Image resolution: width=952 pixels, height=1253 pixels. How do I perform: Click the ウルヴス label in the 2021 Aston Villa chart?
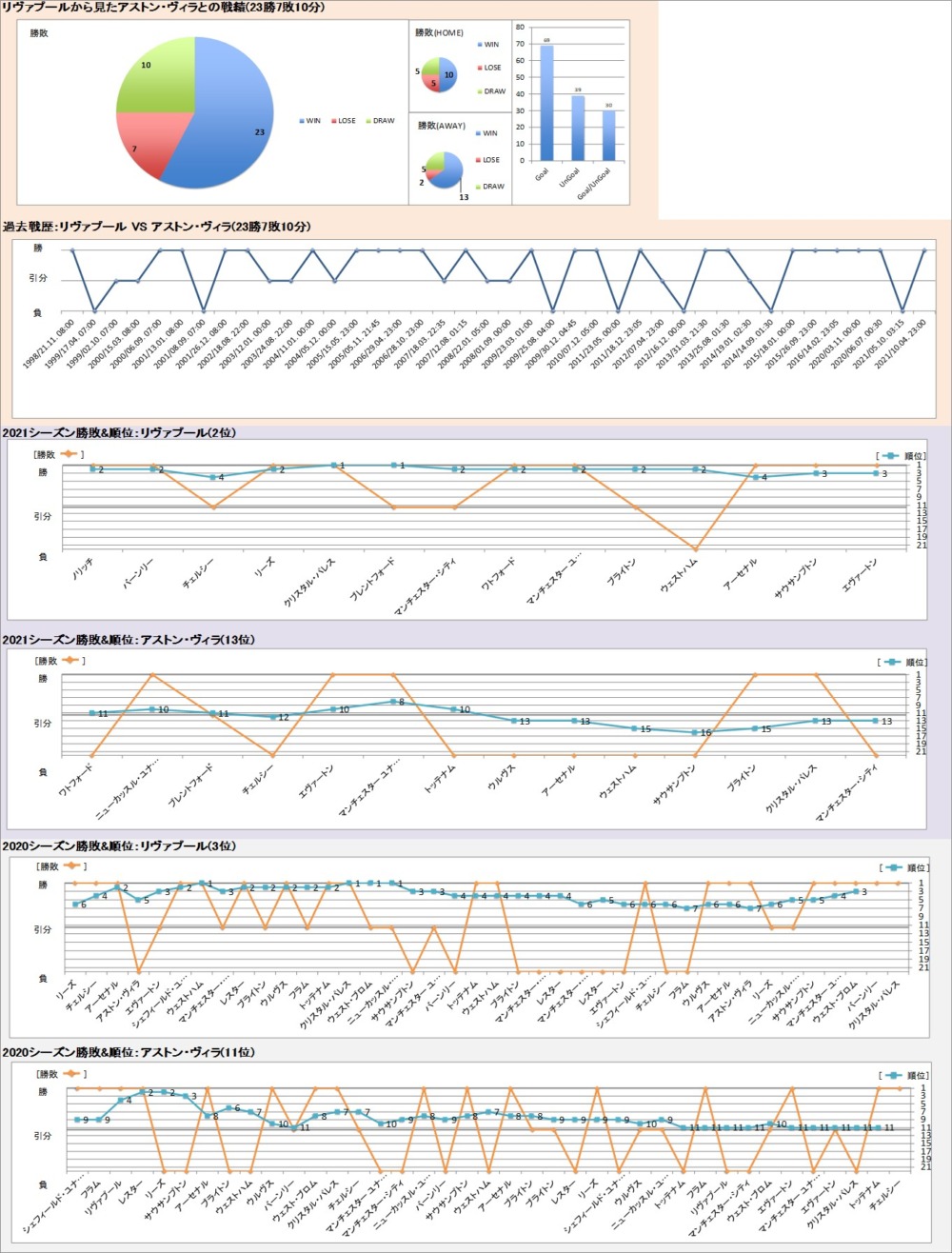[503, 777]
